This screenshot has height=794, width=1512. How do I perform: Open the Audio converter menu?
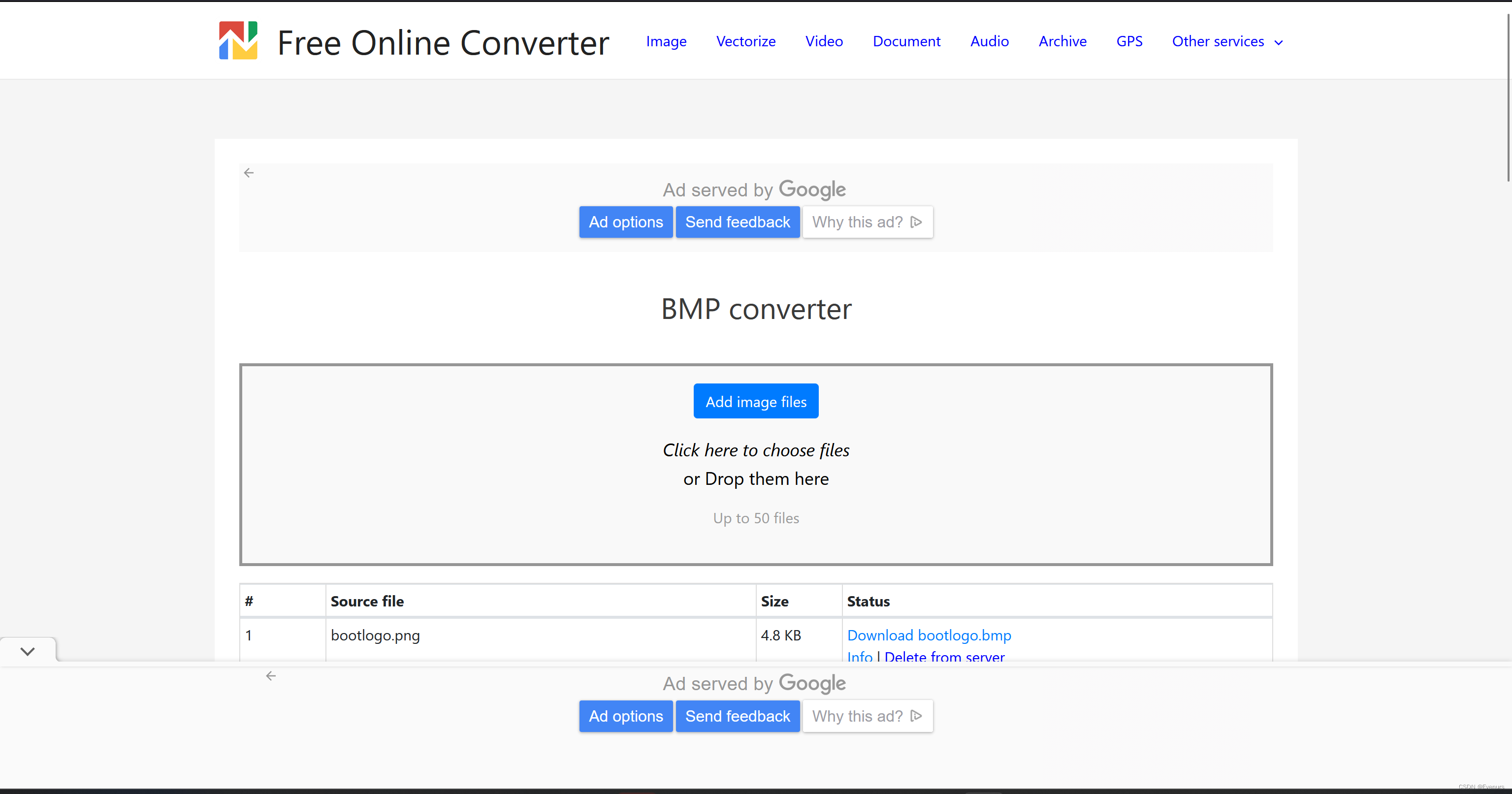pos(989,42)
